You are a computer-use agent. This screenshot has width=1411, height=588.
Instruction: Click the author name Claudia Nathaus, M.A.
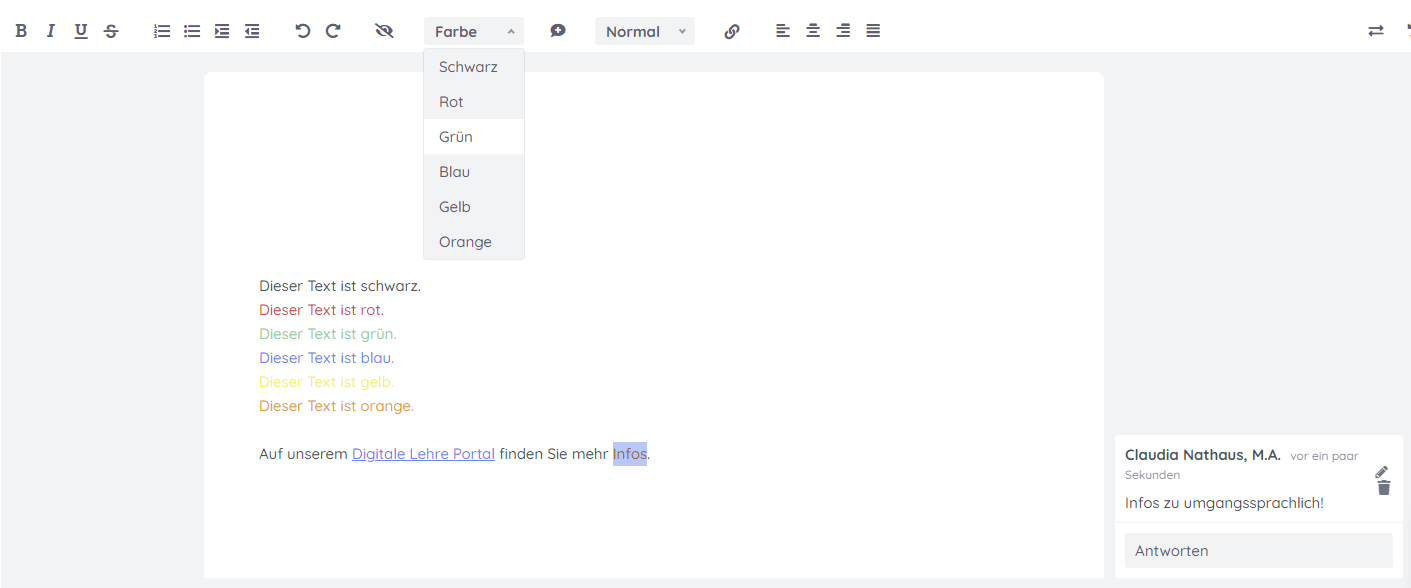pos(1203,455)
